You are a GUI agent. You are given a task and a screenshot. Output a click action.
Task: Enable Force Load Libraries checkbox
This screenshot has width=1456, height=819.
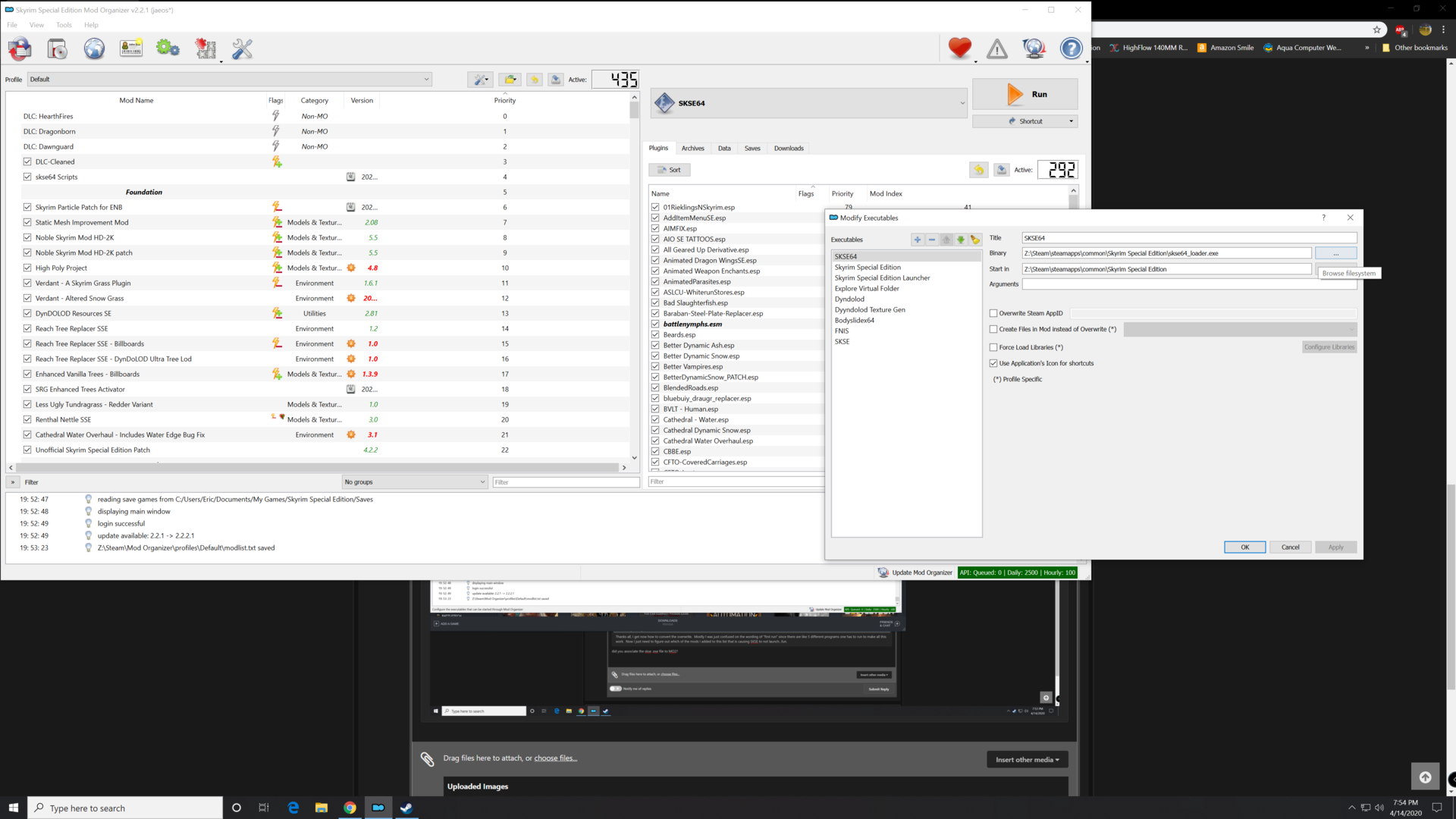993,347
